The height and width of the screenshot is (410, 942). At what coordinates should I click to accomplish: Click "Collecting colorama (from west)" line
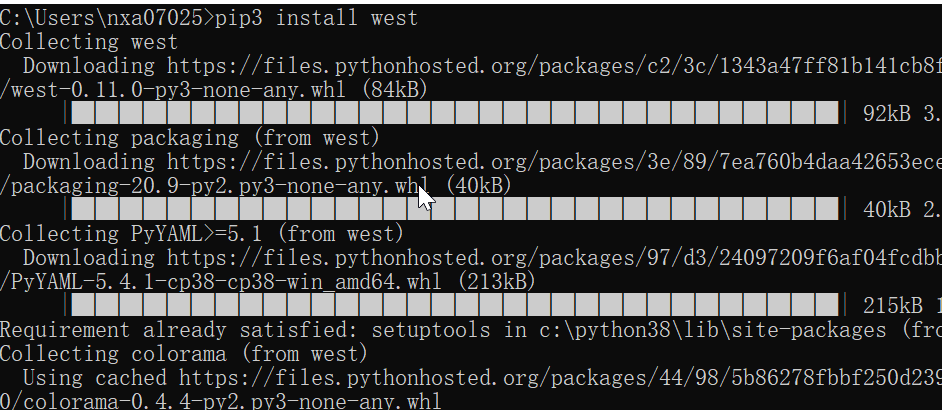pyautogui.click(x=184, y=354)
